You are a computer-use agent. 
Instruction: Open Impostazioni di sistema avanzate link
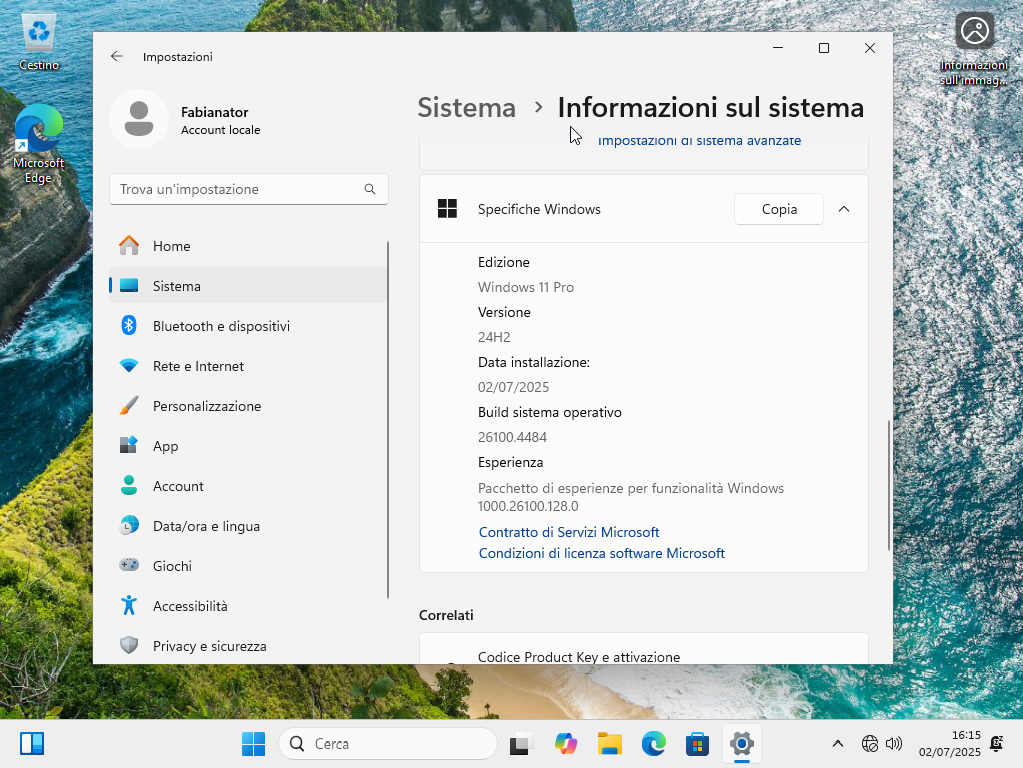(x=699, y=141)
